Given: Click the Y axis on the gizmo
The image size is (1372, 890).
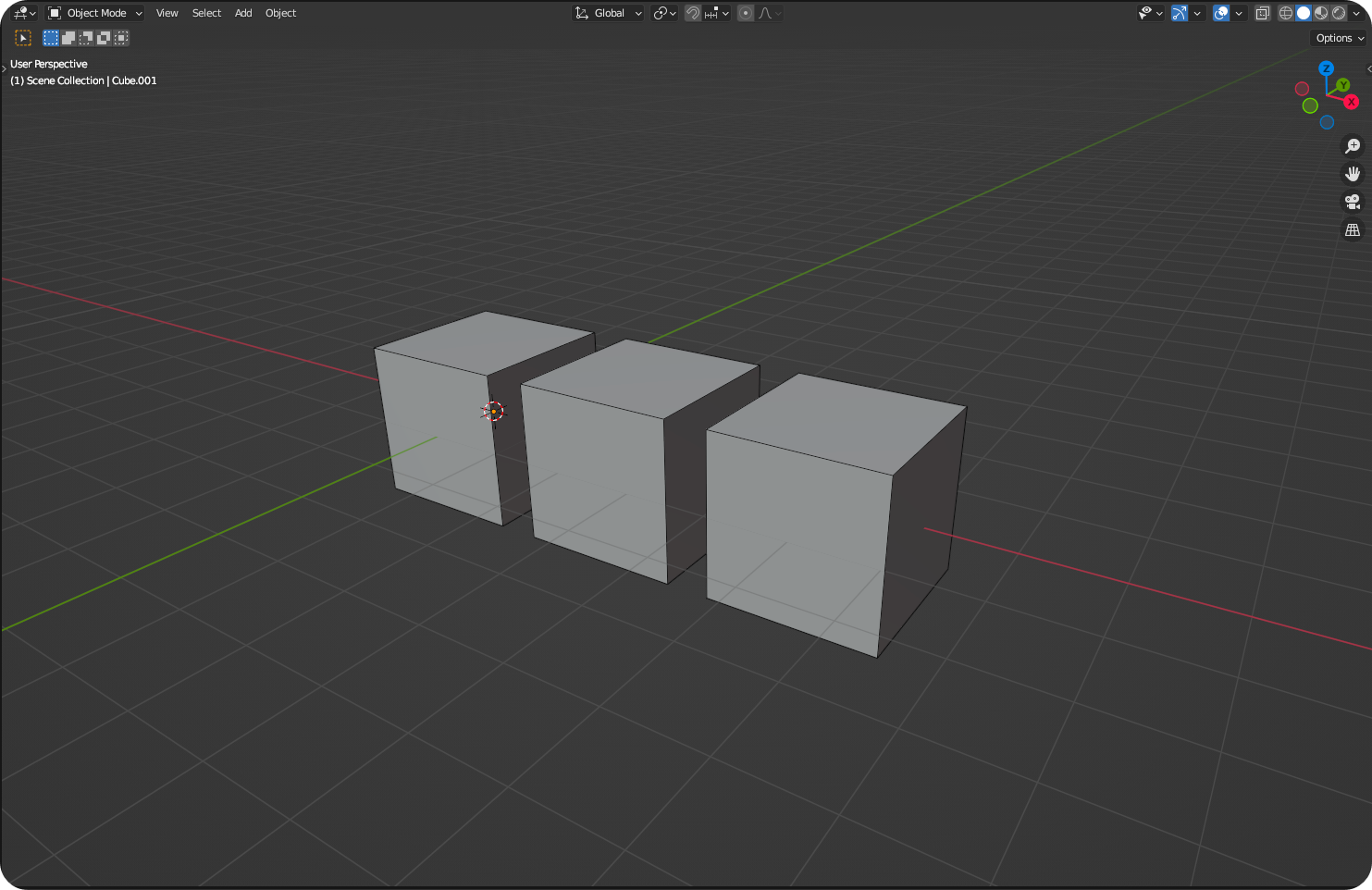Looking at the screenshot, I should tap(1342, 85).
